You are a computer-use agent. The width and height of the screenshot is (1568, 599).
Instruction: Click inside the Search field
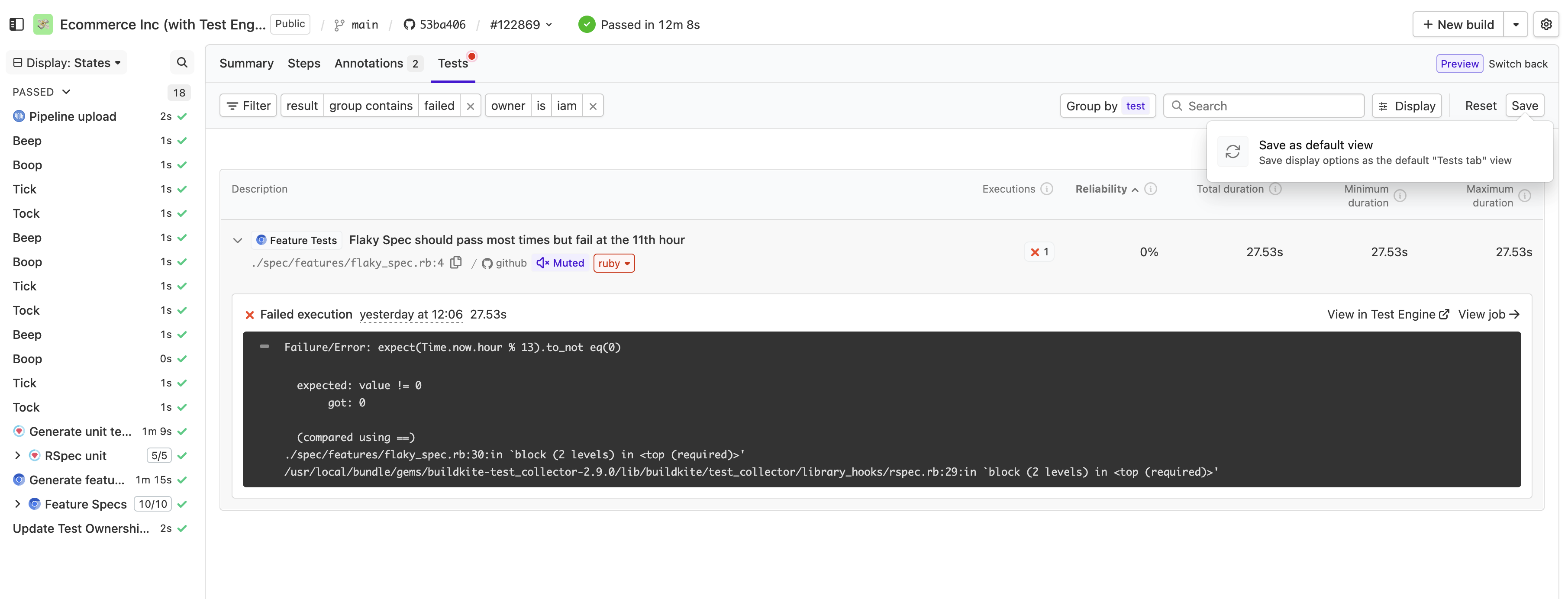tap(1264, 105)
